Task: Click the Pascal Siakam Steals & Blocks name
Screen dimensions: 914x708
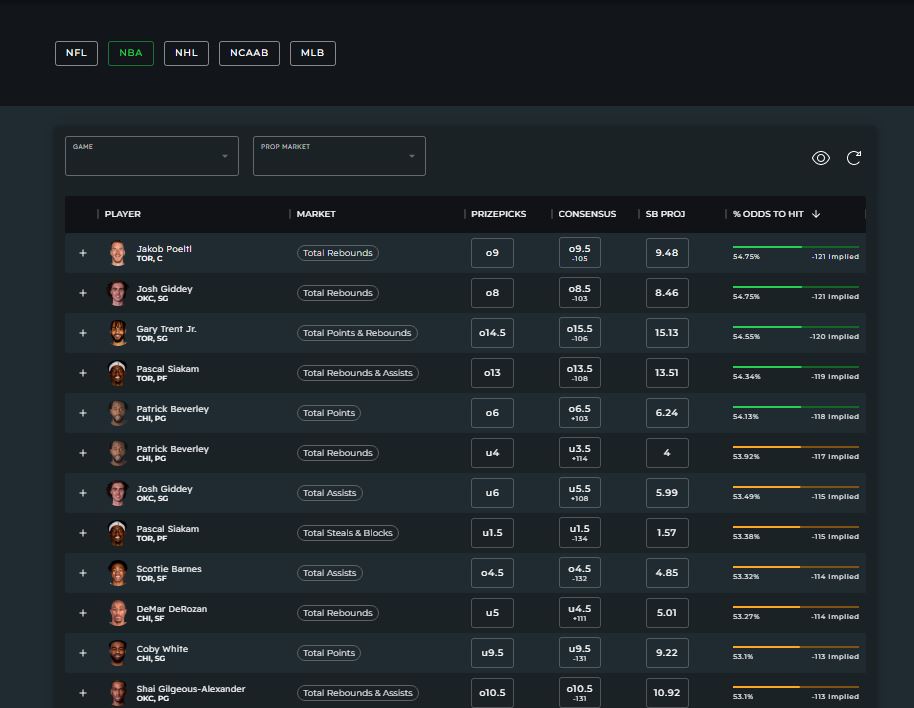Action: (x=168, y=529)
